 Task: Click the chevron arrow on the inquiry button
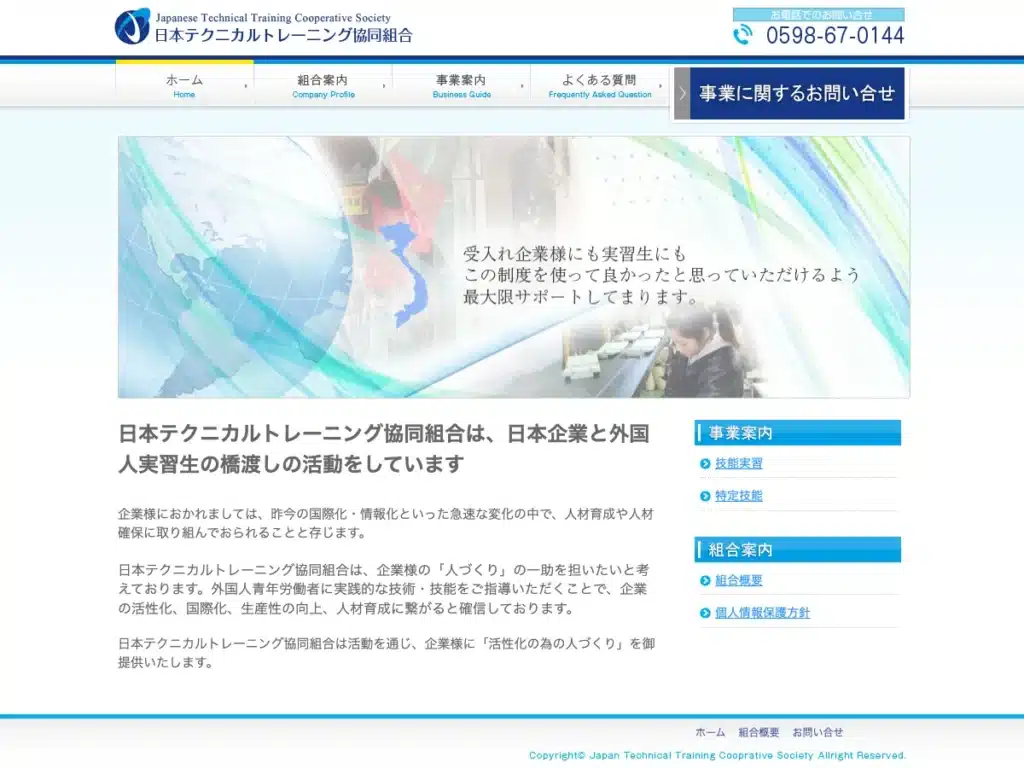[682, 93]
